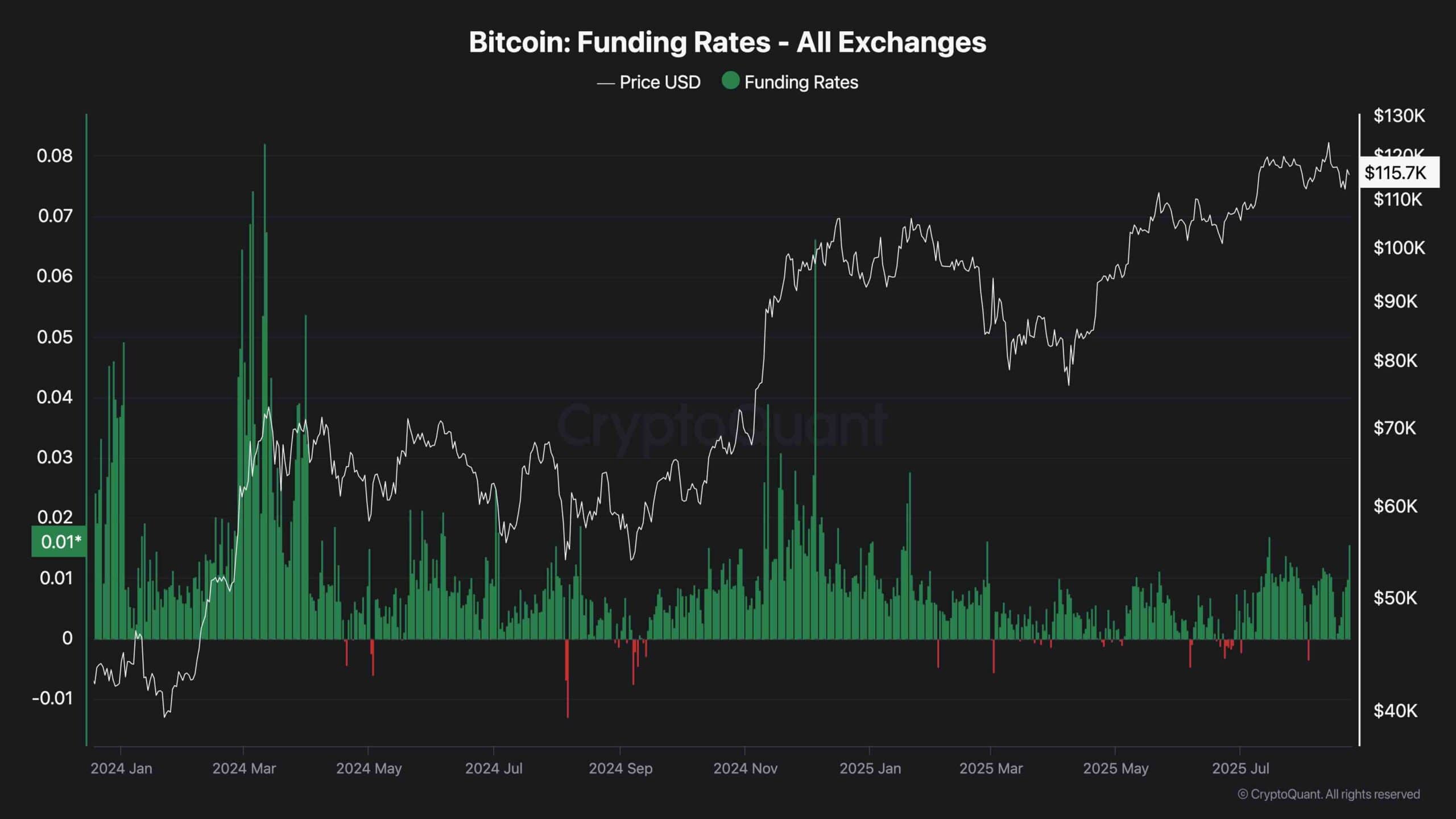Click the $40K price axis label
Screen dimensions: 1456x819
tap(1395, 711)
